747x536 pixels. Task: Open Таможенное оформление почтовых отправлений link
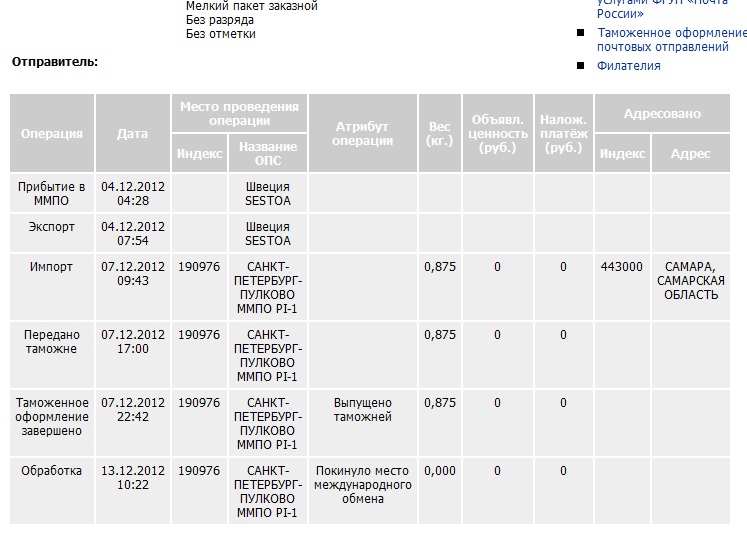[x=671, y=39]
